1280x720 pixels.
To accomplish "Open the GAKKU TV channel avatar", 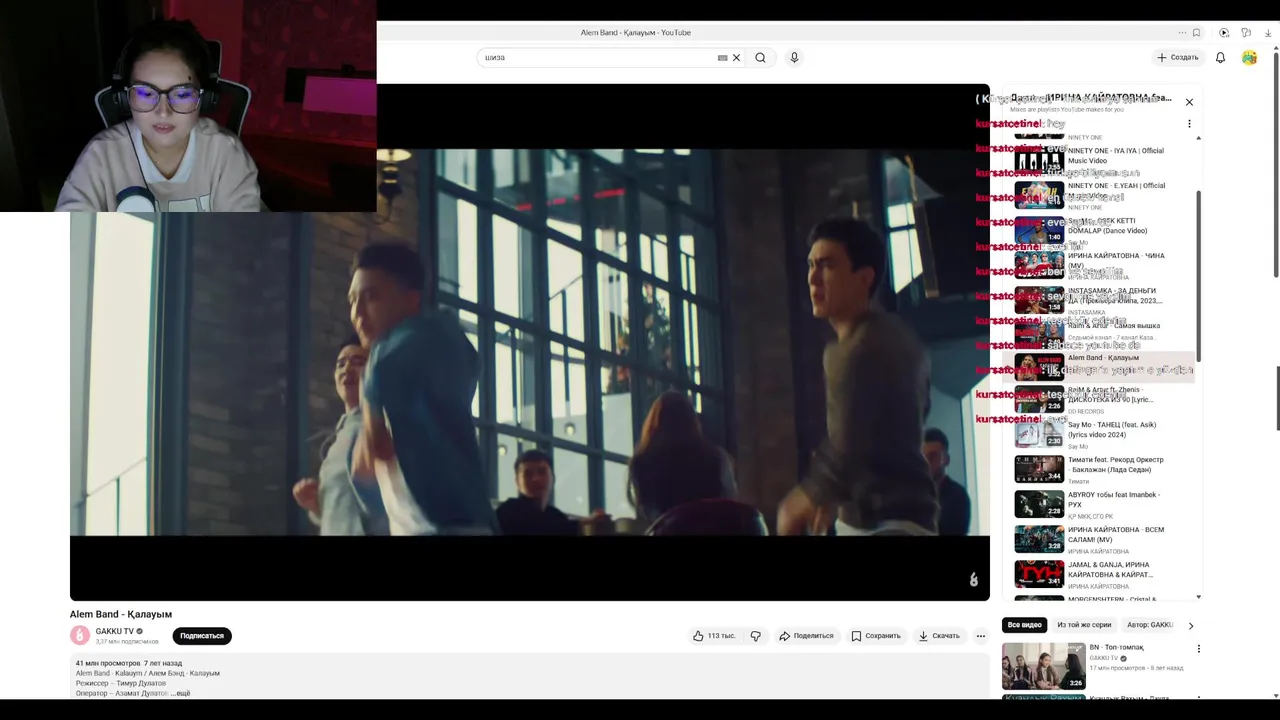I will click(x=80, y=636).
